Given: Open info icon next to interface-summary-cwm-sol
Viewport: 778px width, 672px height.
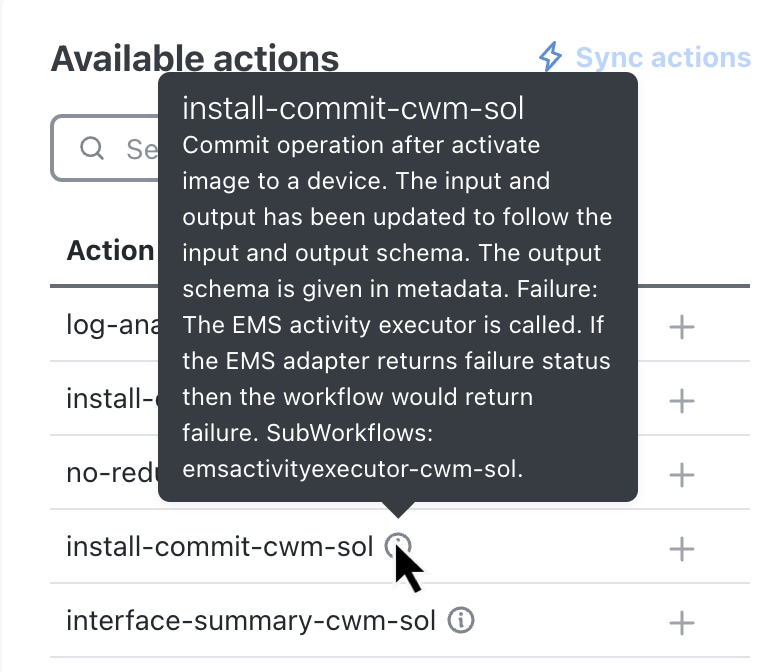Looking at the screenshot, I should tap(461, 620).
